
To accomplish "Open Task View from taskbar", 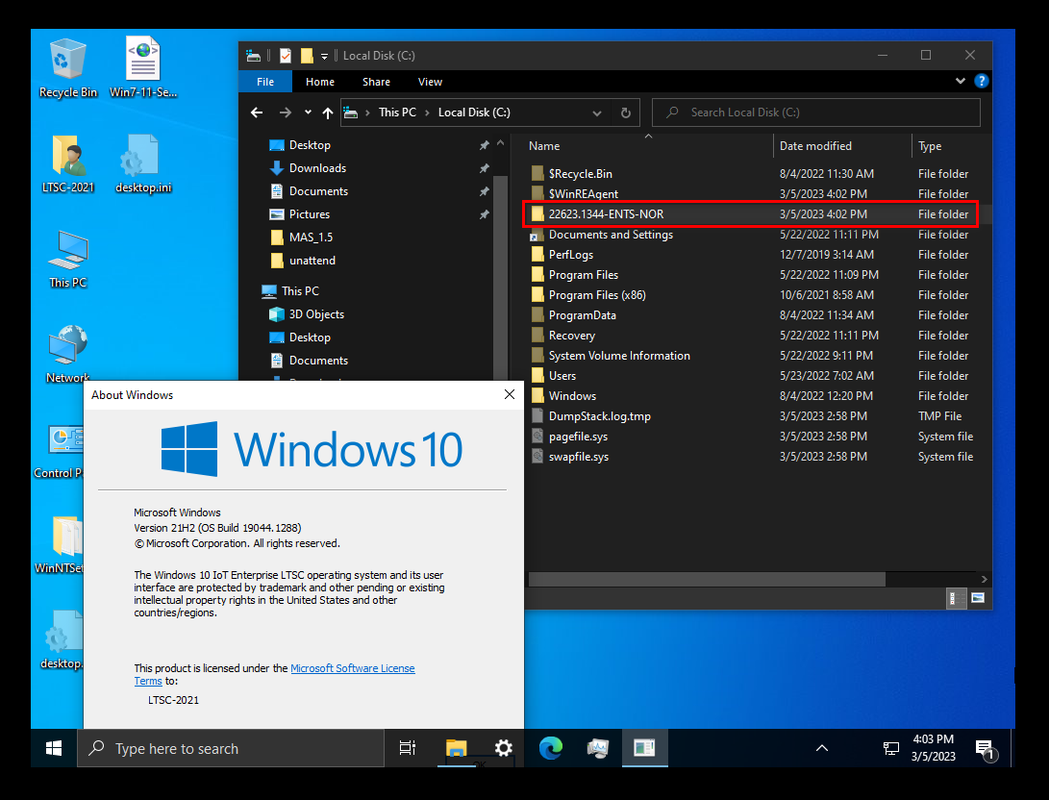I will (407, 748).
